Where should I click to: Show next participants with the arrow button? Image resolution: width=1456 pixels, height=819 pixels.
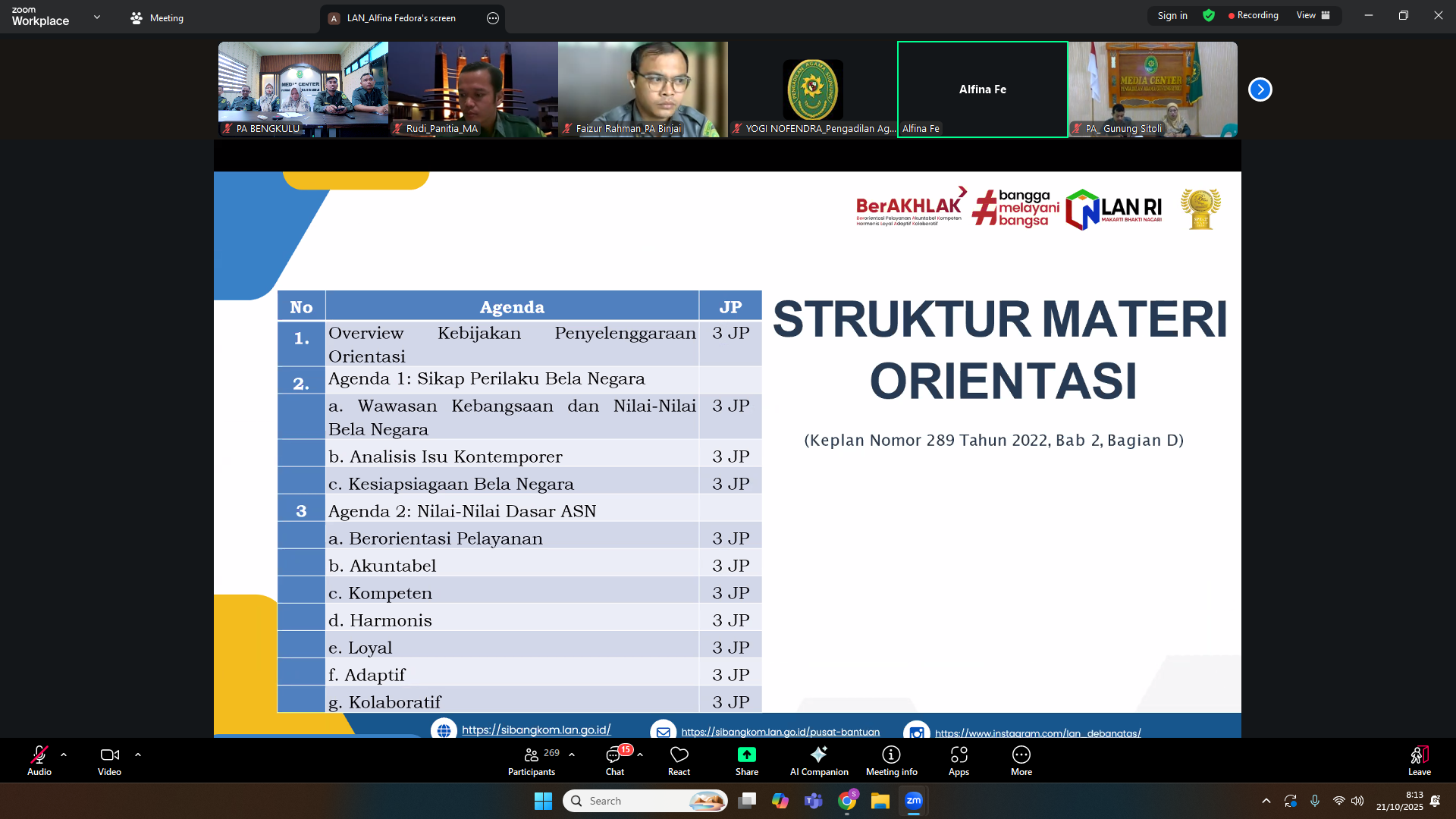click(1260, 89)
